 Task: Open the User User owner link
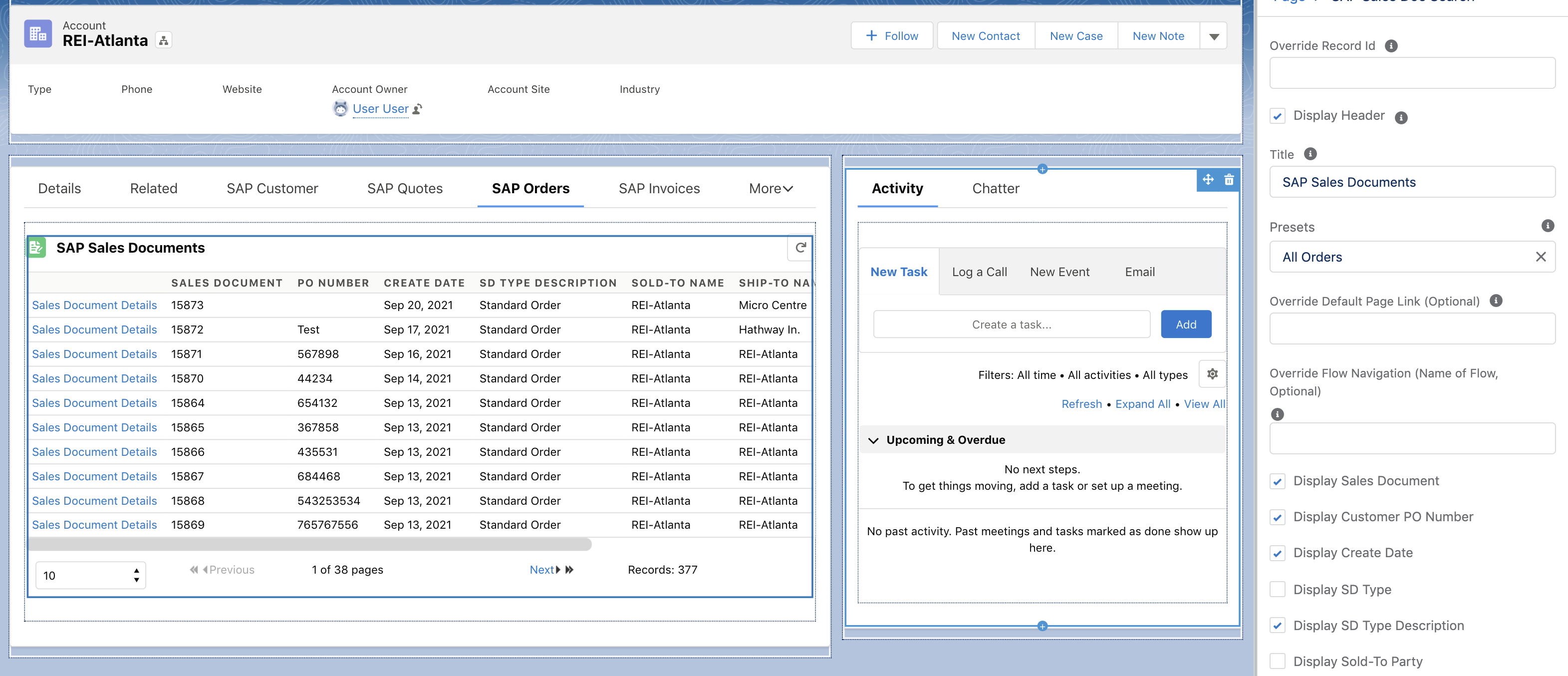click(x=380, y=109)
